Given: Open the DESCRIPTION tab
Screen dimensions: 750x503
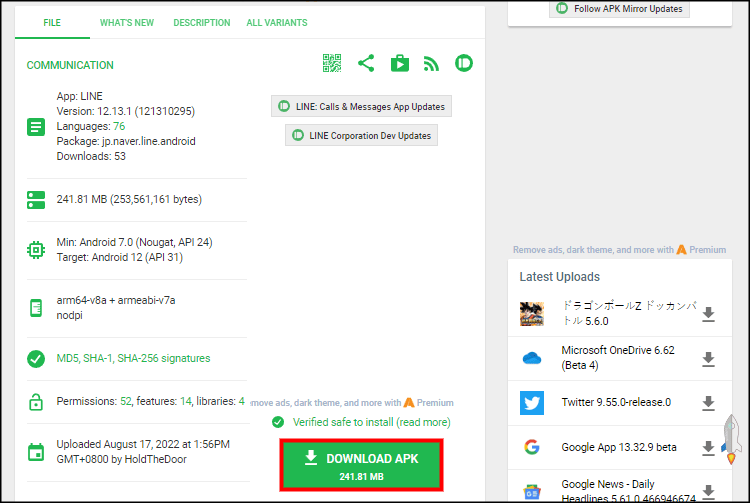Looking at the screenshot, I should tap(201, 22).
